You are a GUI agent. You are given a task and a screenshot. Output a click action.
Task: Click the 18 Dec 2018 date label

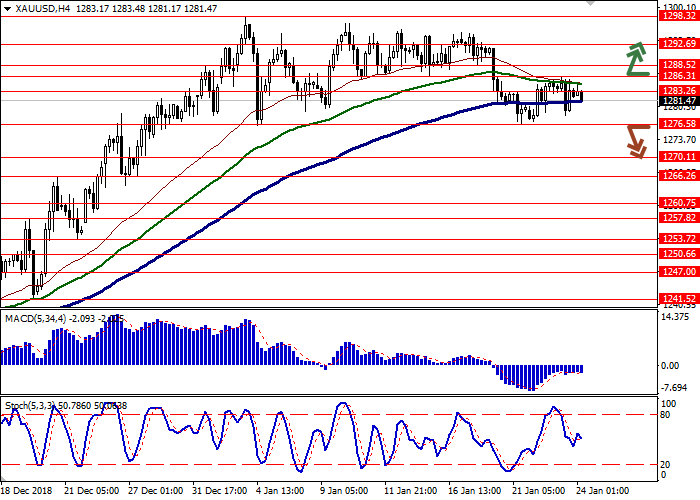pos(27,492)
